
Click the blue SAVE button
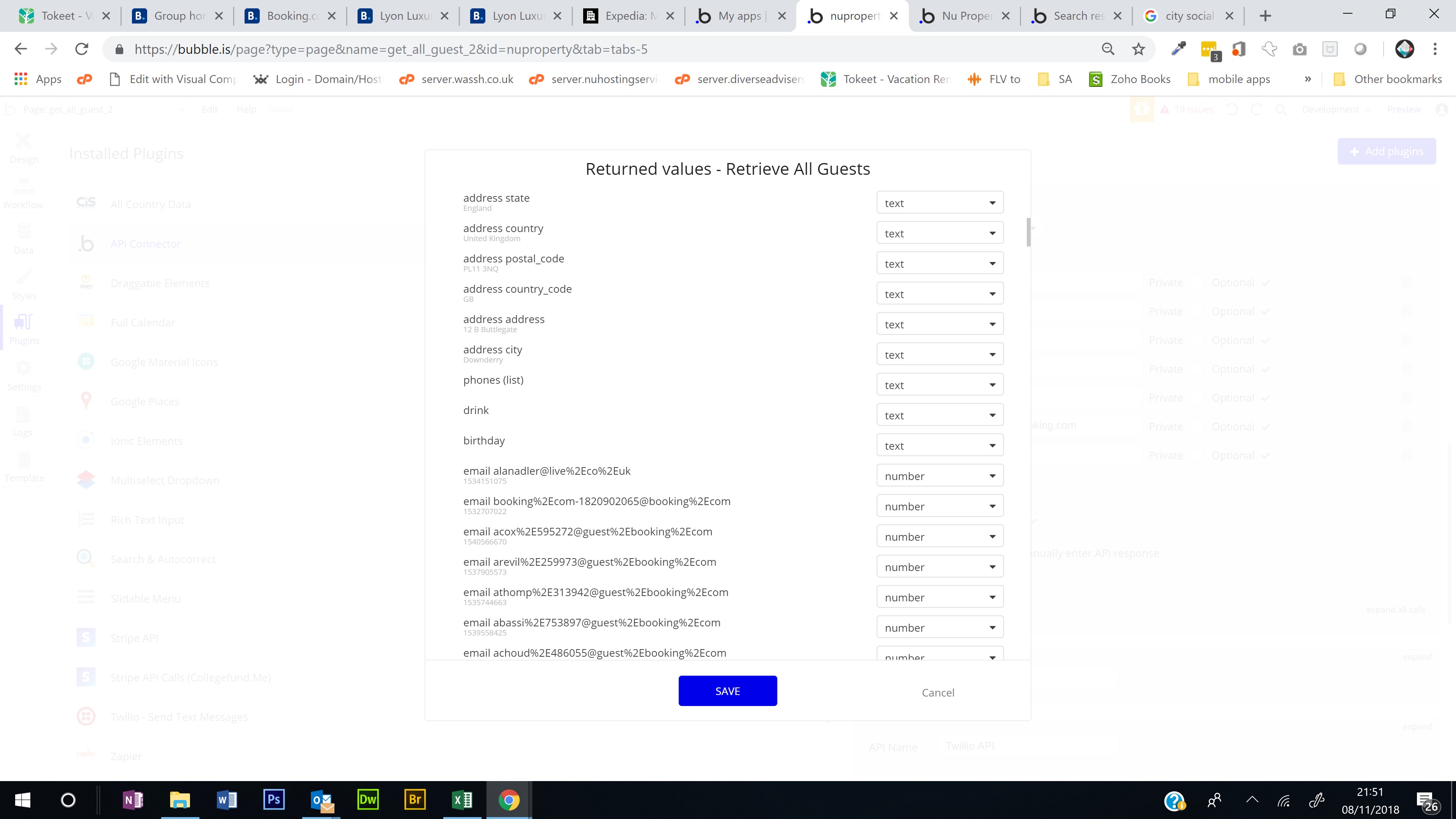tap(728, 691)
